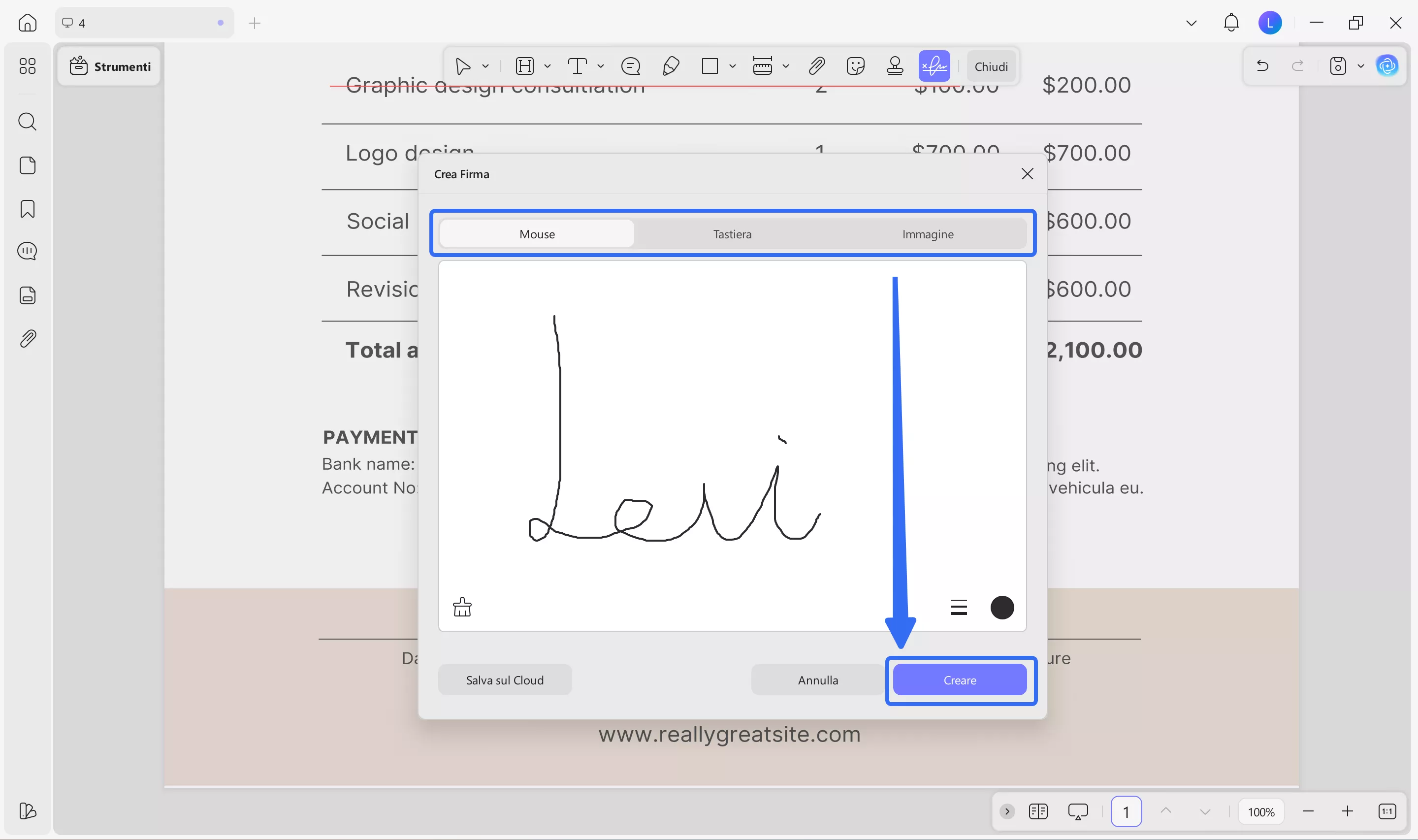The width and height of the screenshot is (1418, 840).
Task: Select the Pencil annotation tool
Action: pos(671,65)
